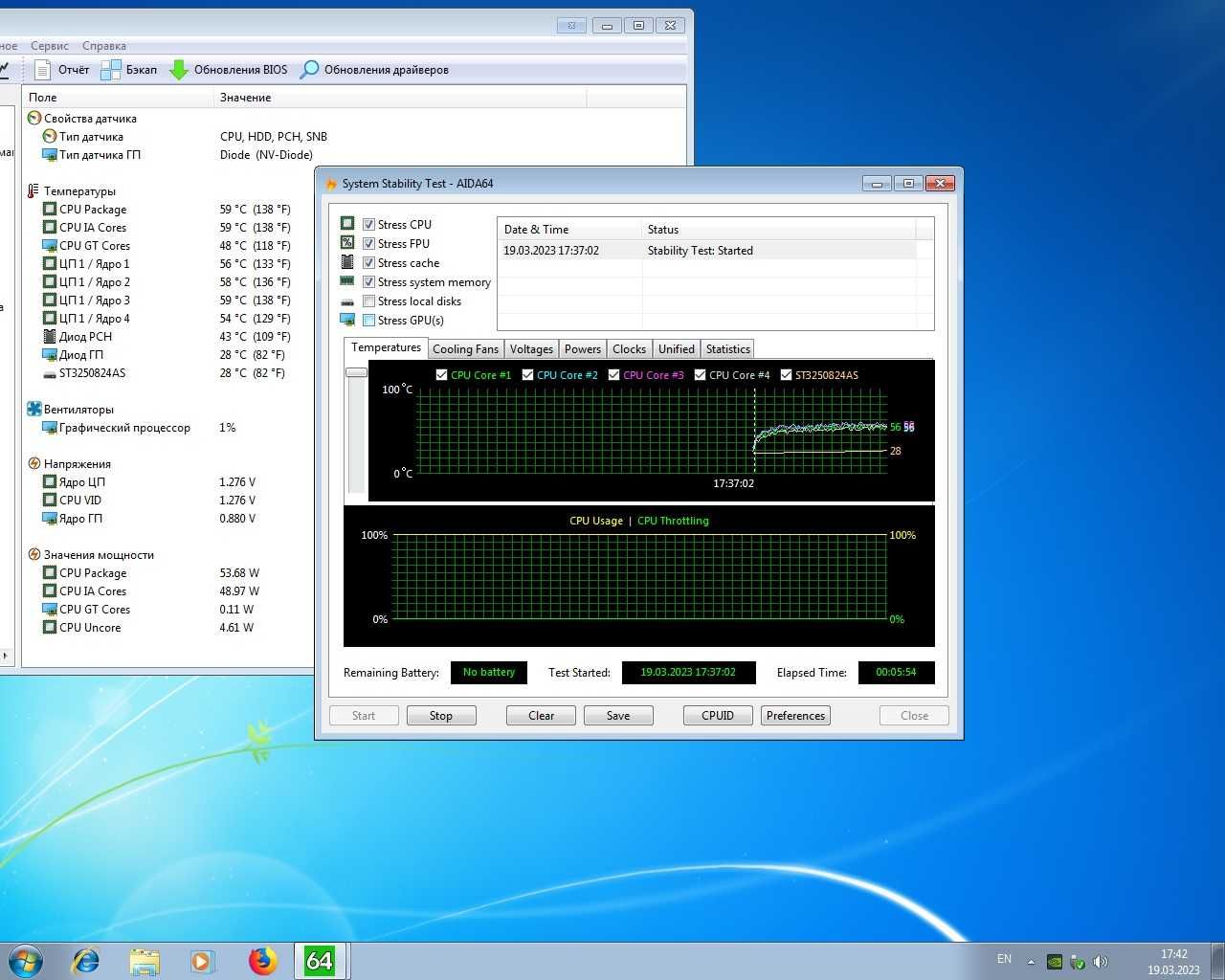Click the EN language indicator in tray
The width and height of the screenshot is (1225, 980).
coord(1004,959)
